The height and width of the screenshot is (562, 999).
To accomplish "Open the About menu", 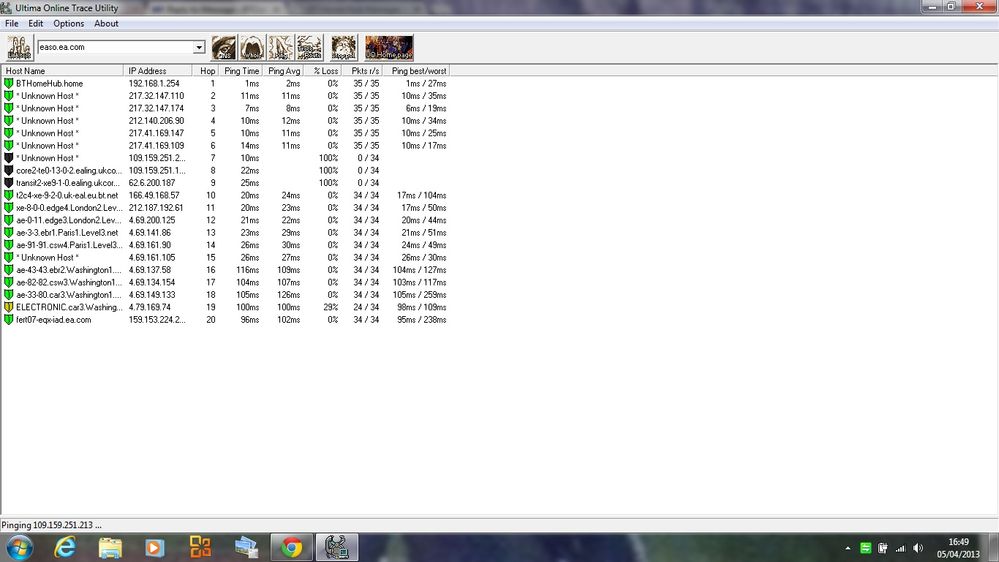I will (x=106, y=24).
